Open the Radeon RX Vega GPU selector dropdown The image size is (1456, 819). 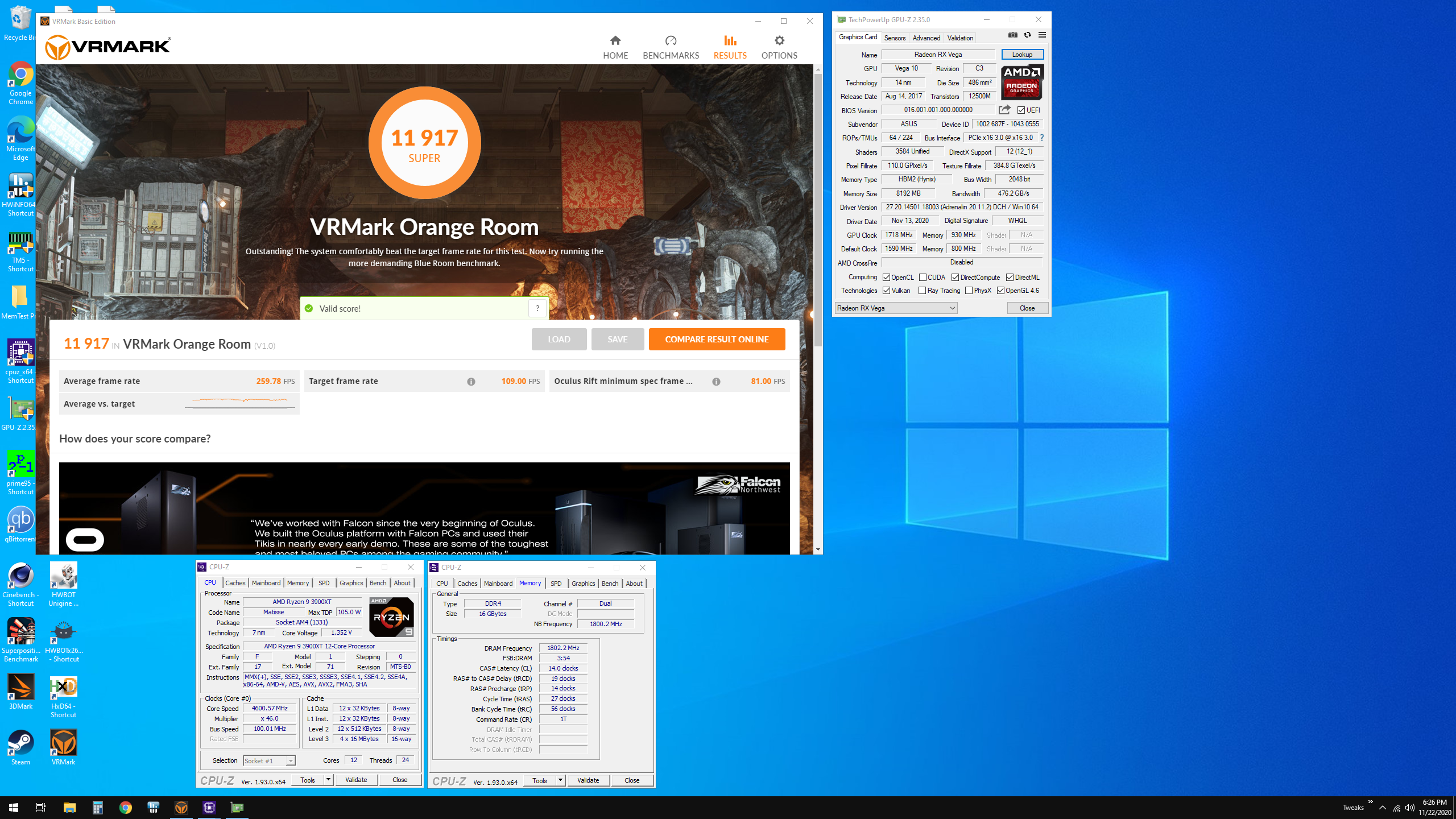click(x=896, y=308)
